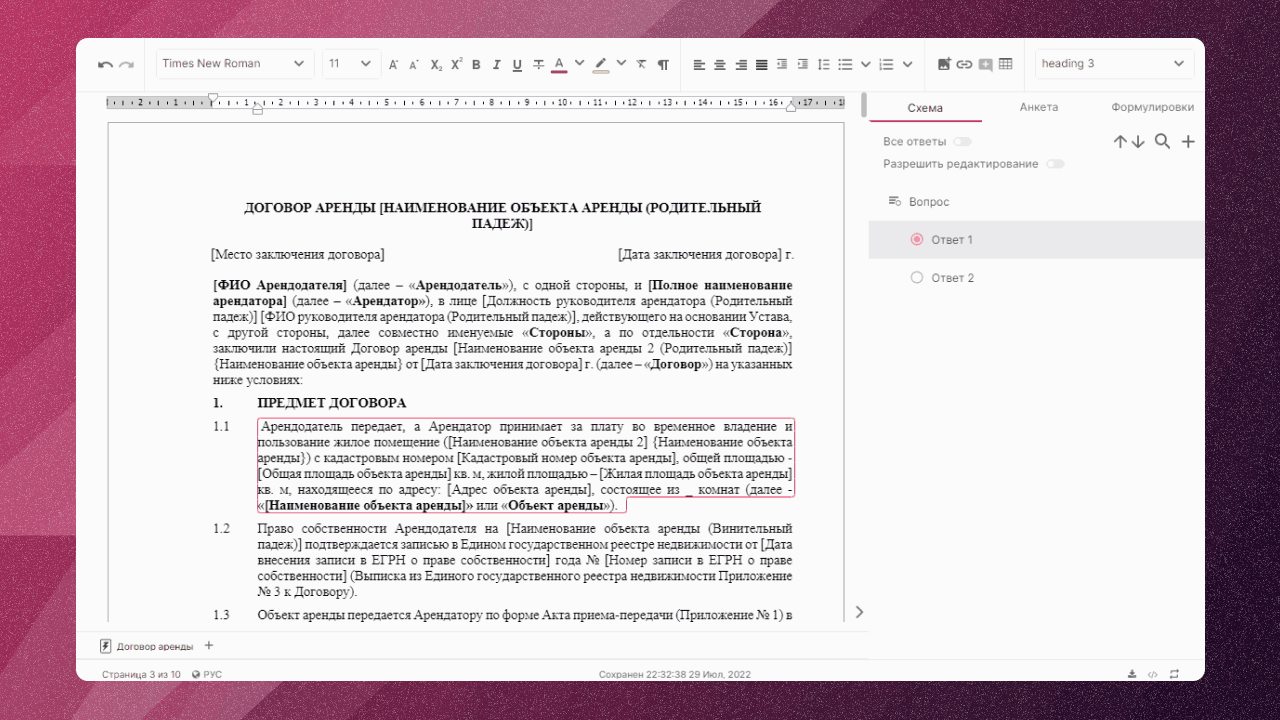This screenshot has width=1280, height=720.
Task: Undo the last action
Action: pos(106,64)
